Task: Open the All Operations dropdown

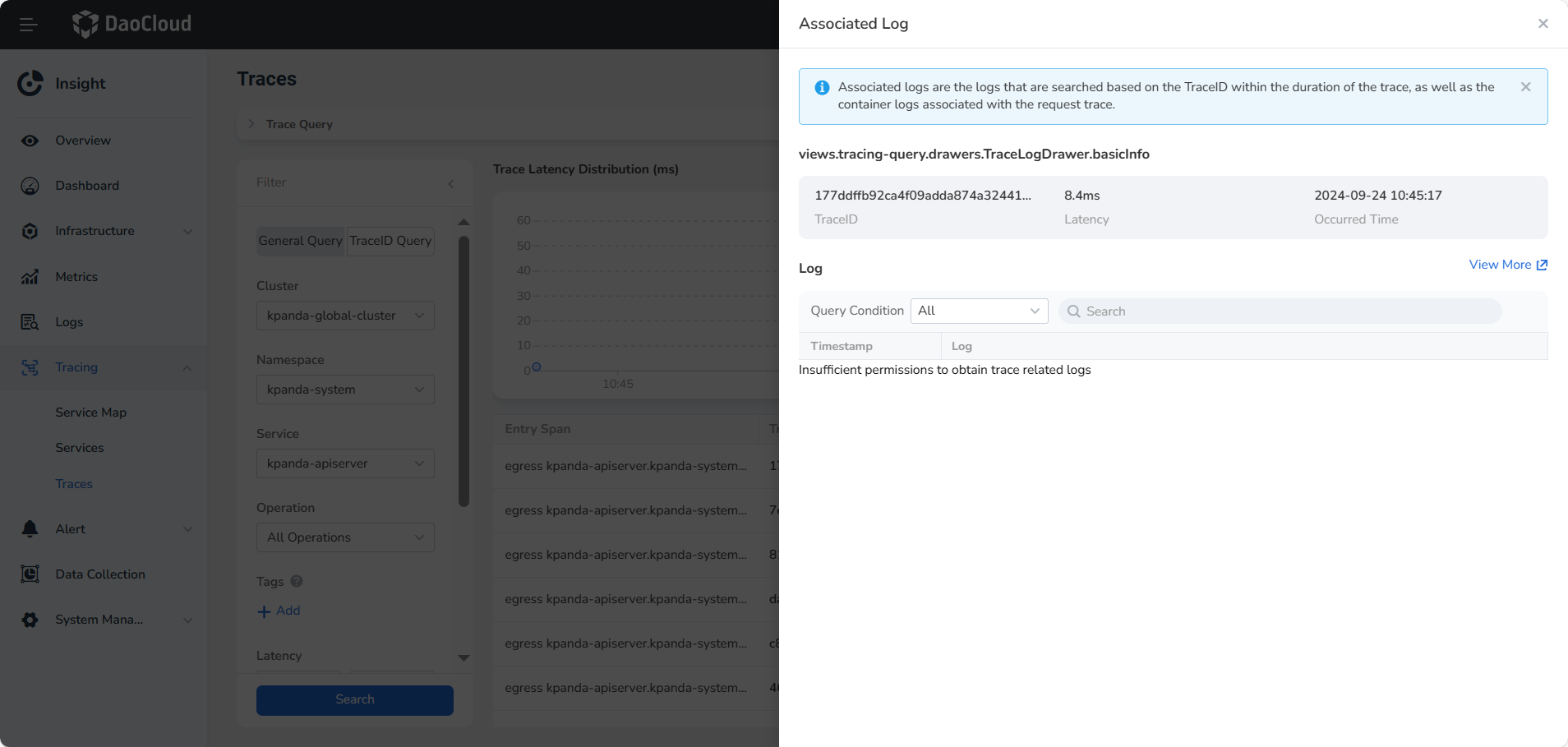Action: pos(345,537)
